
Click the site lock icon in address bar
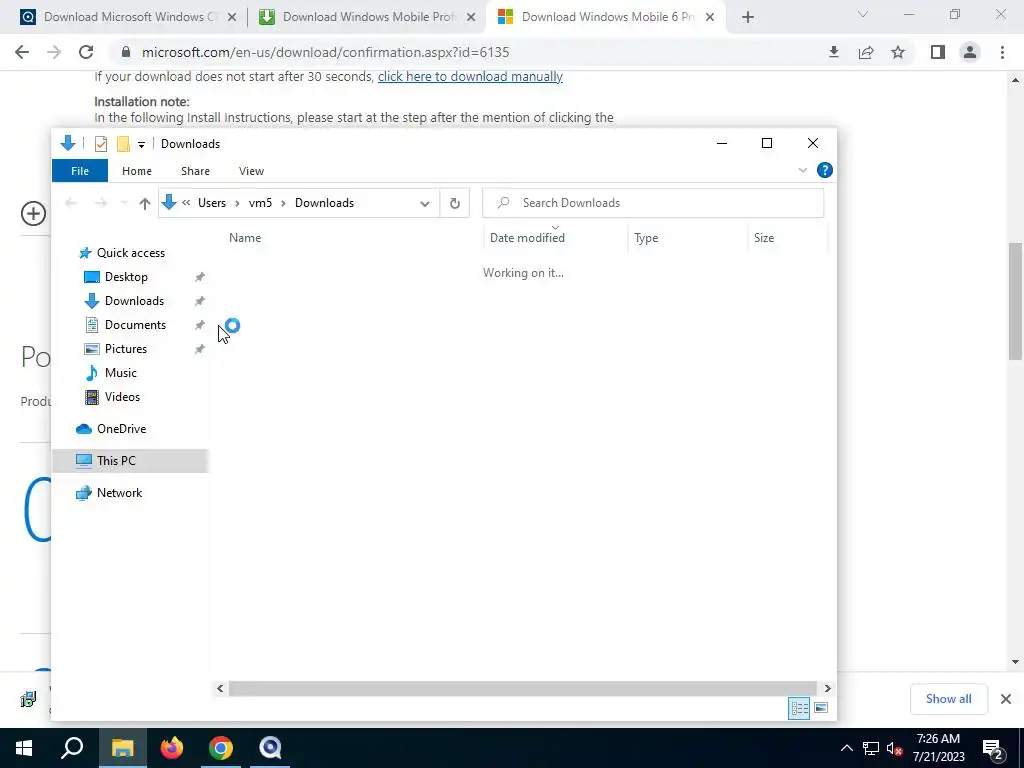point(126,52)
